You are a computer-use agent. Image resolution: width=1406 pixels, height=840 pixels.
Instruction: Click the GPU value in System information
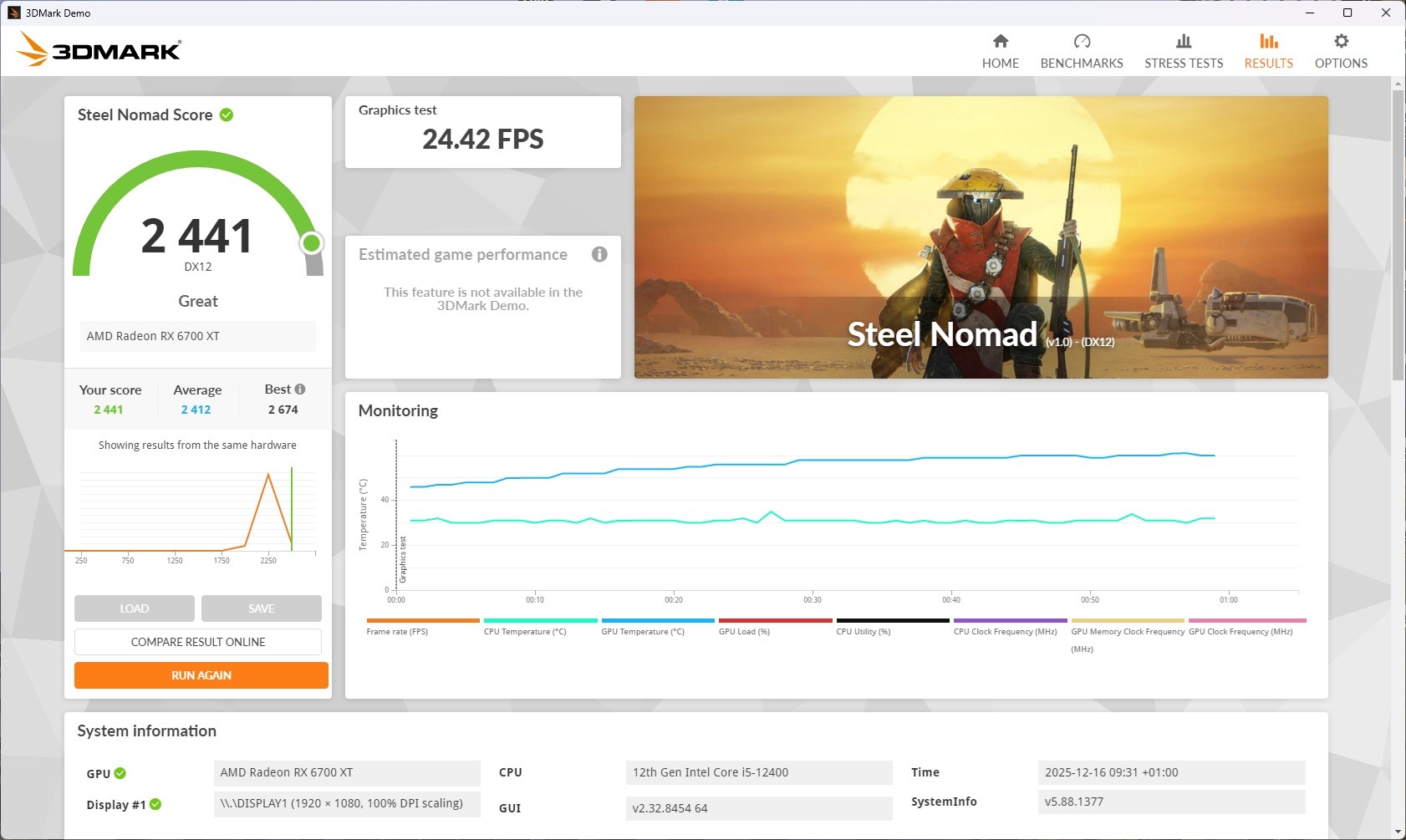347,772
